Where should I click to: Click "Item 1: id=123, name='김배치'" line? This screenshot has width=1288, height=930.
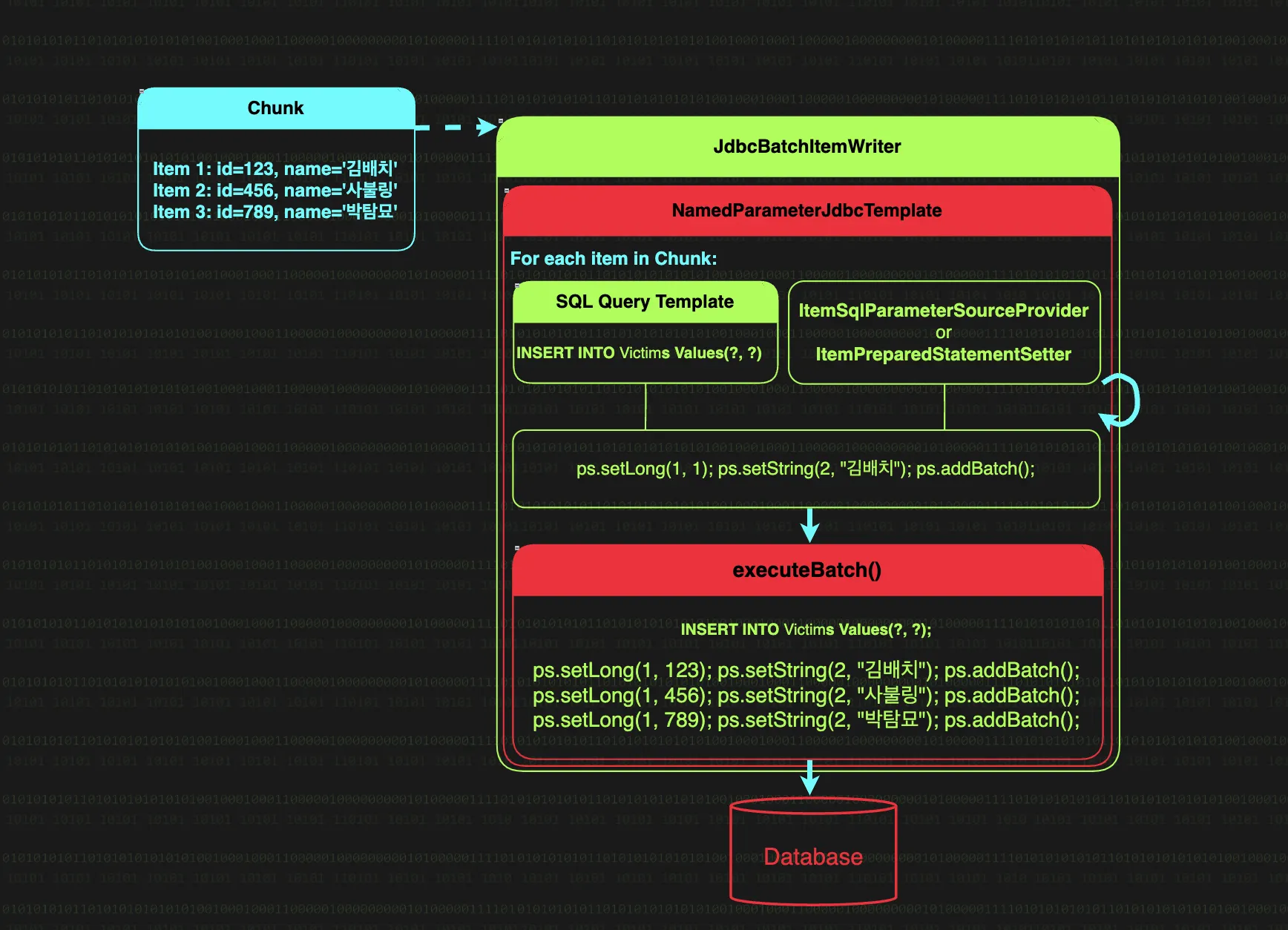pyautogui.click(x=275, y=169)
